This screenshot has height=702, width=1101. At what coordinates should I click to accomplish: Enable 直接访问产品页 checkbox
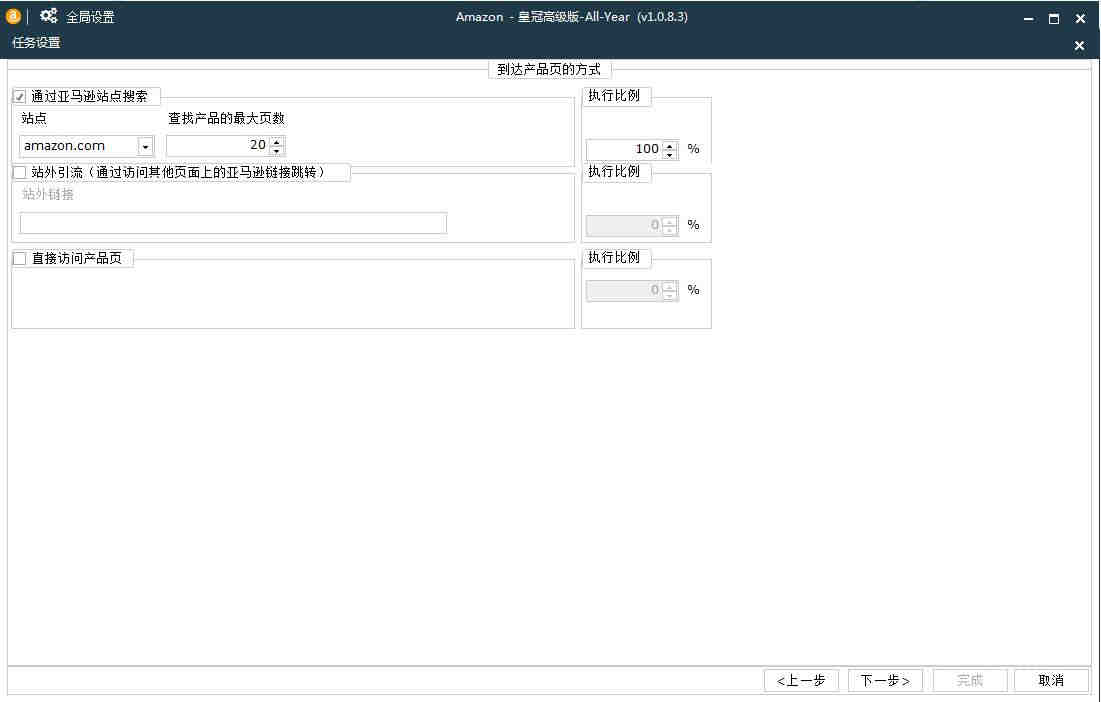(x=20, y=258)
